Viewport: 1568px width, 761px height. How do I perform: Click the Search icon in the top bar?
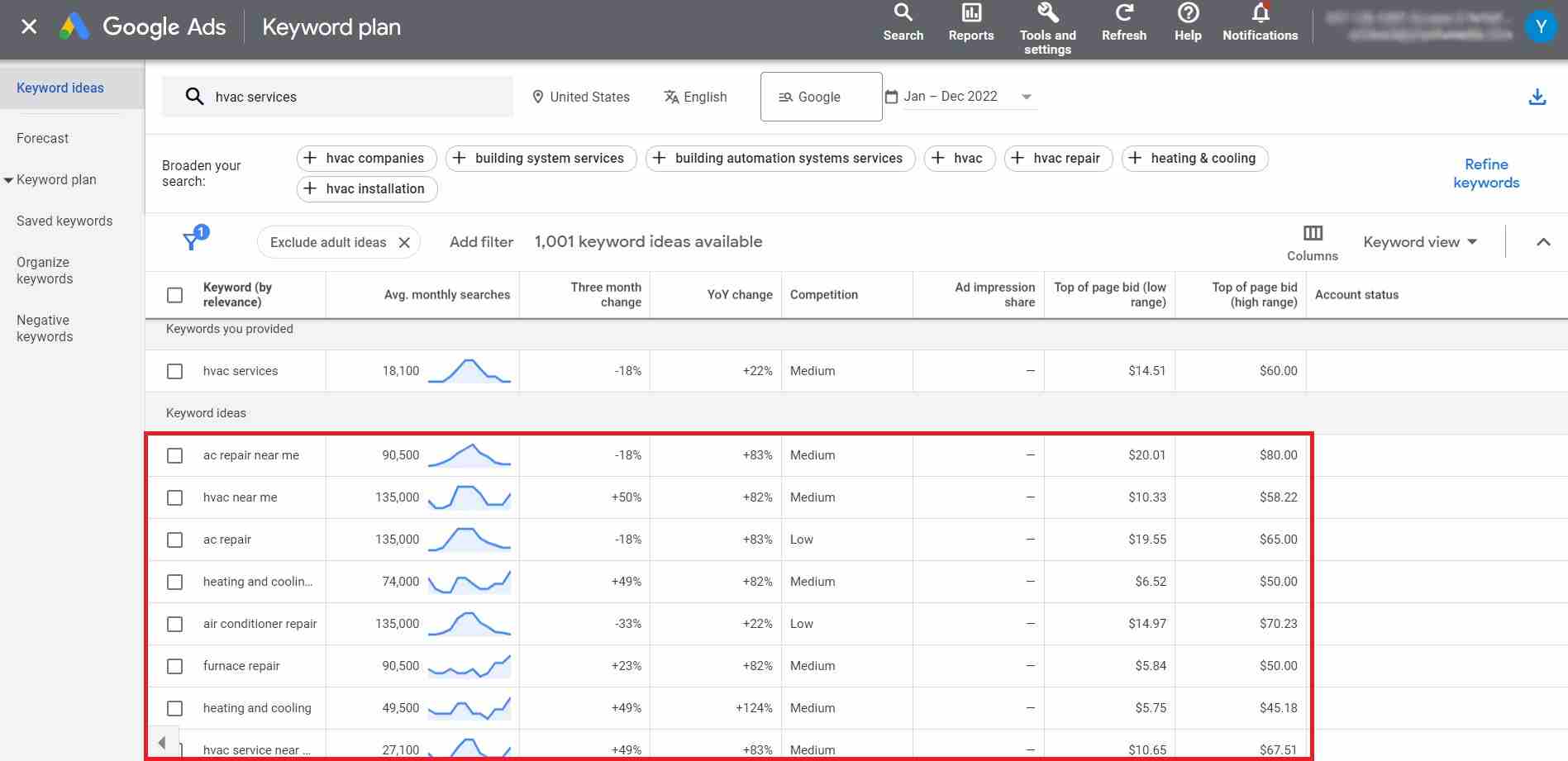coord(903,18)
